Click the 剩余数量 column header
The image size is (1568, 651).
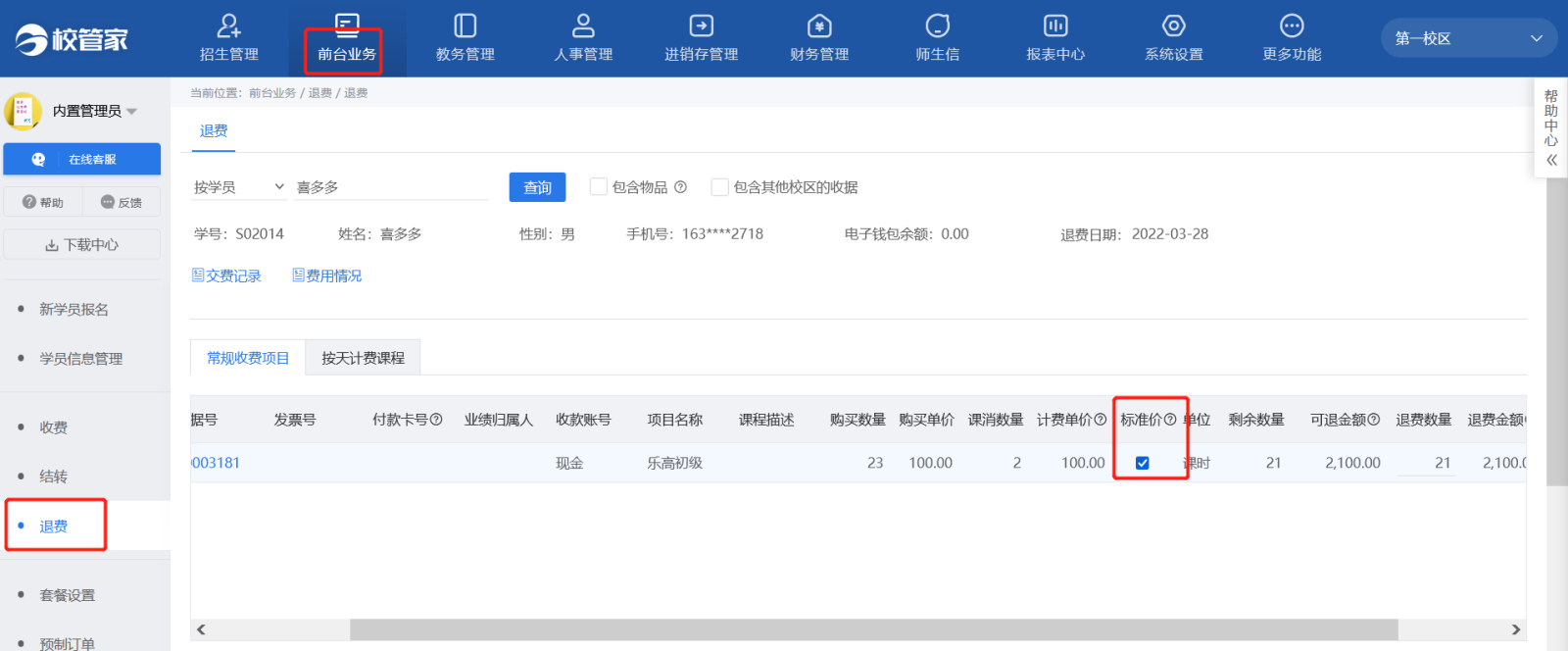[x=1256, y=420]
